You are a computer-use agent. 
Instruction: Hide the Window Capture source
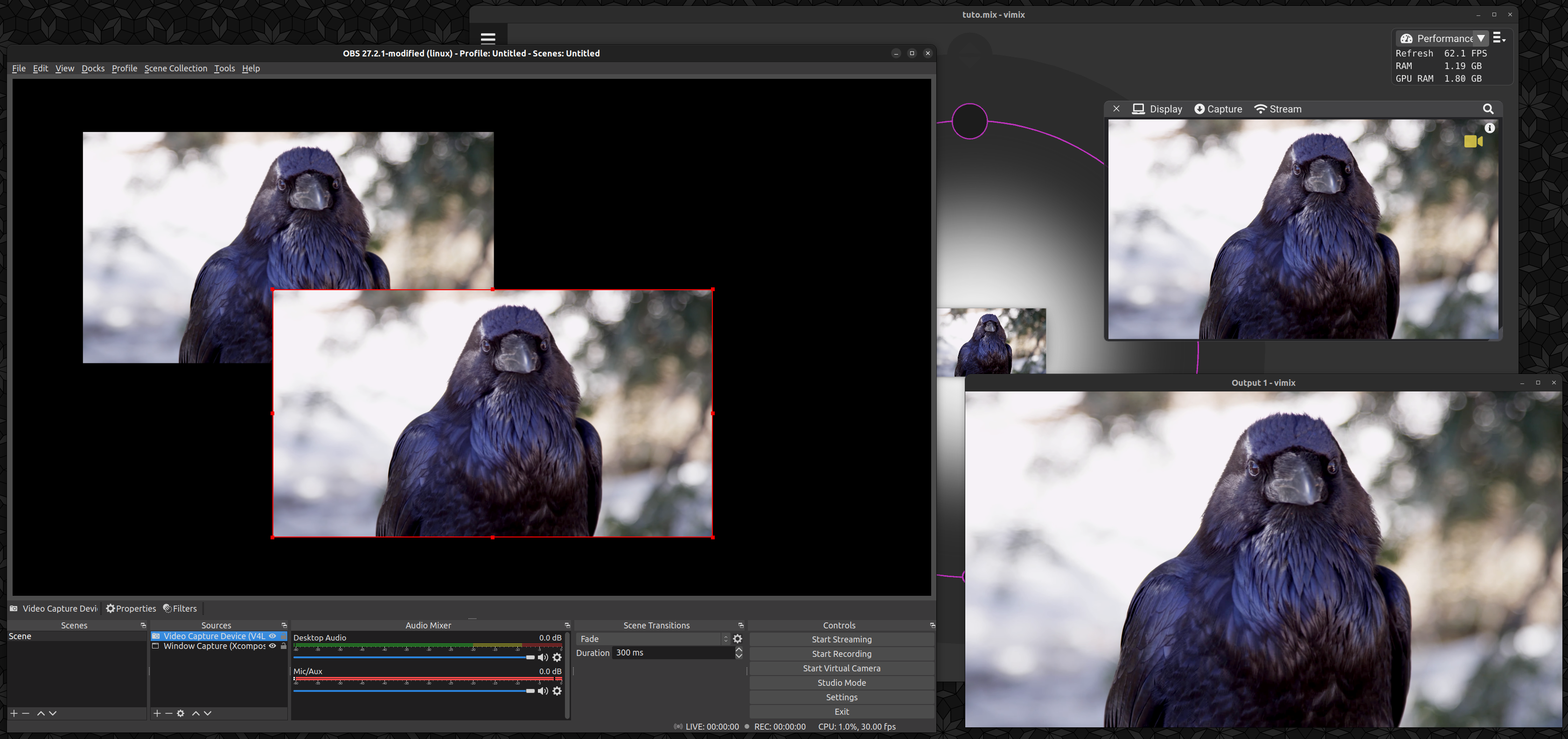click(273, 646)
